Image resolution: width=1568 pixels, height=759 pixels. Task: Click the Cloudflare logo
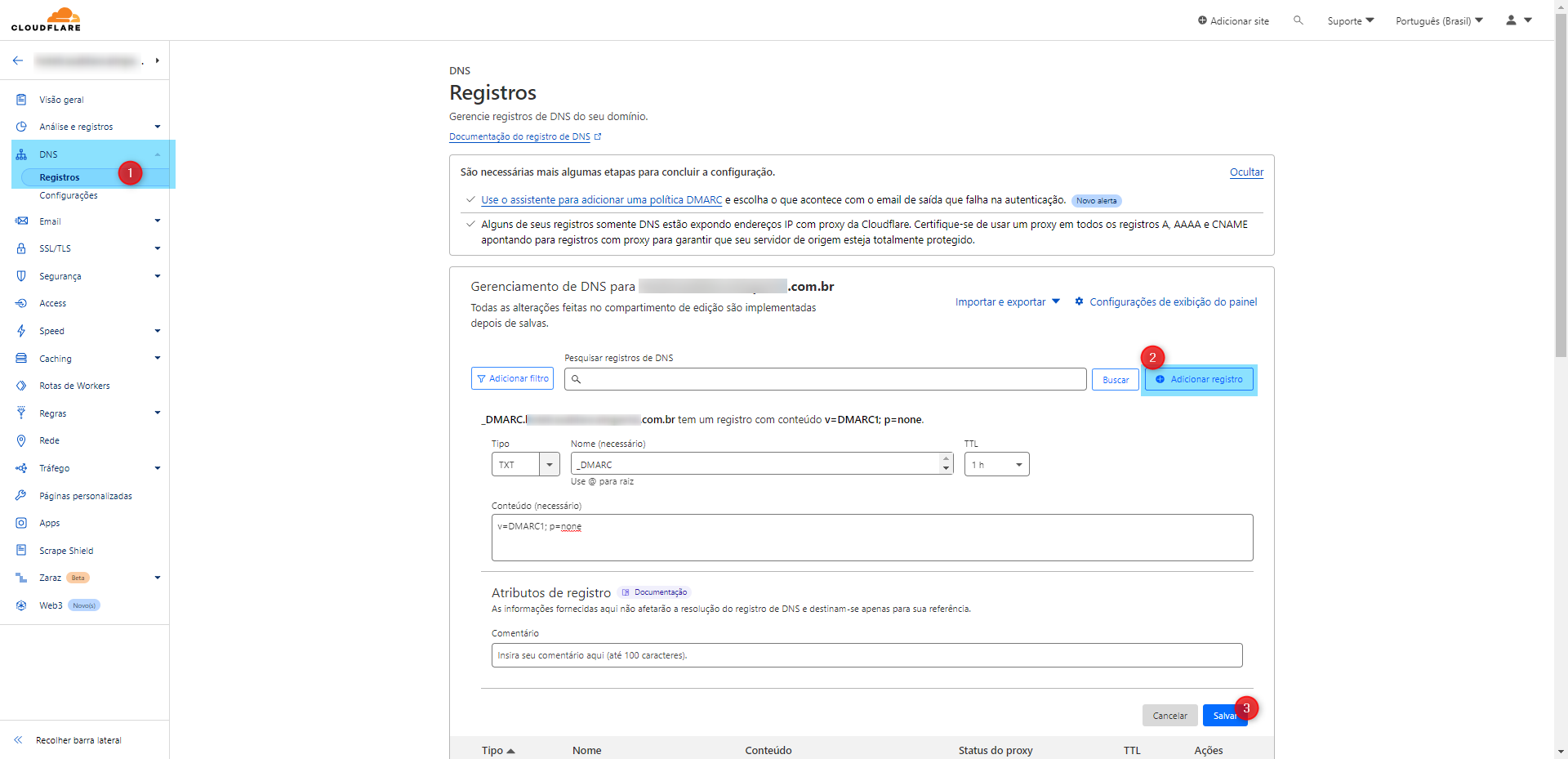tap(47, 20)
